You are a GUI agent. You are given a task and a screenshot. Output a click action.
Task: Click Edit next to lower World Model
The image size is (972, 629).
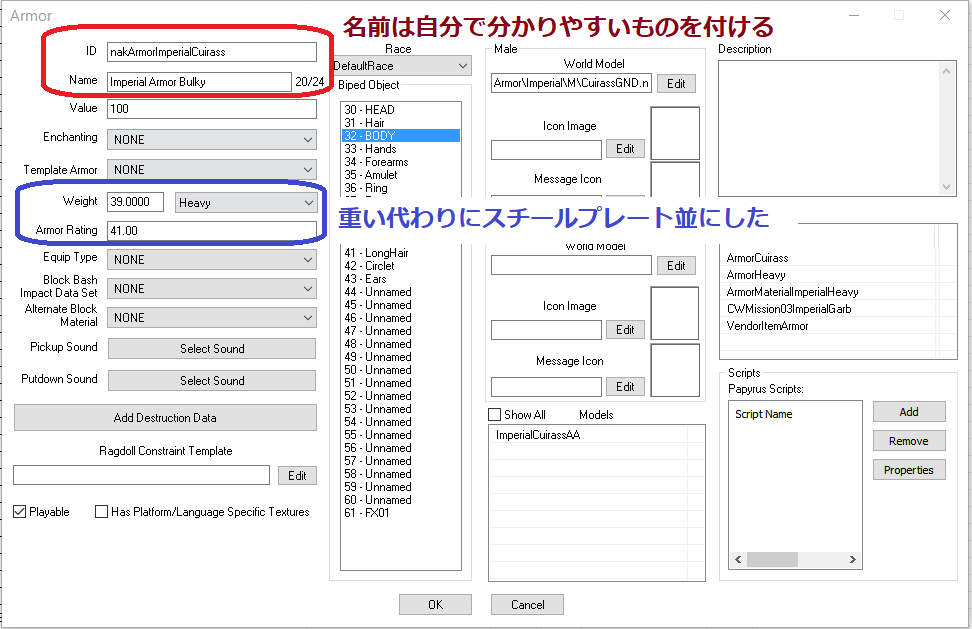click(x=676, y=266)
